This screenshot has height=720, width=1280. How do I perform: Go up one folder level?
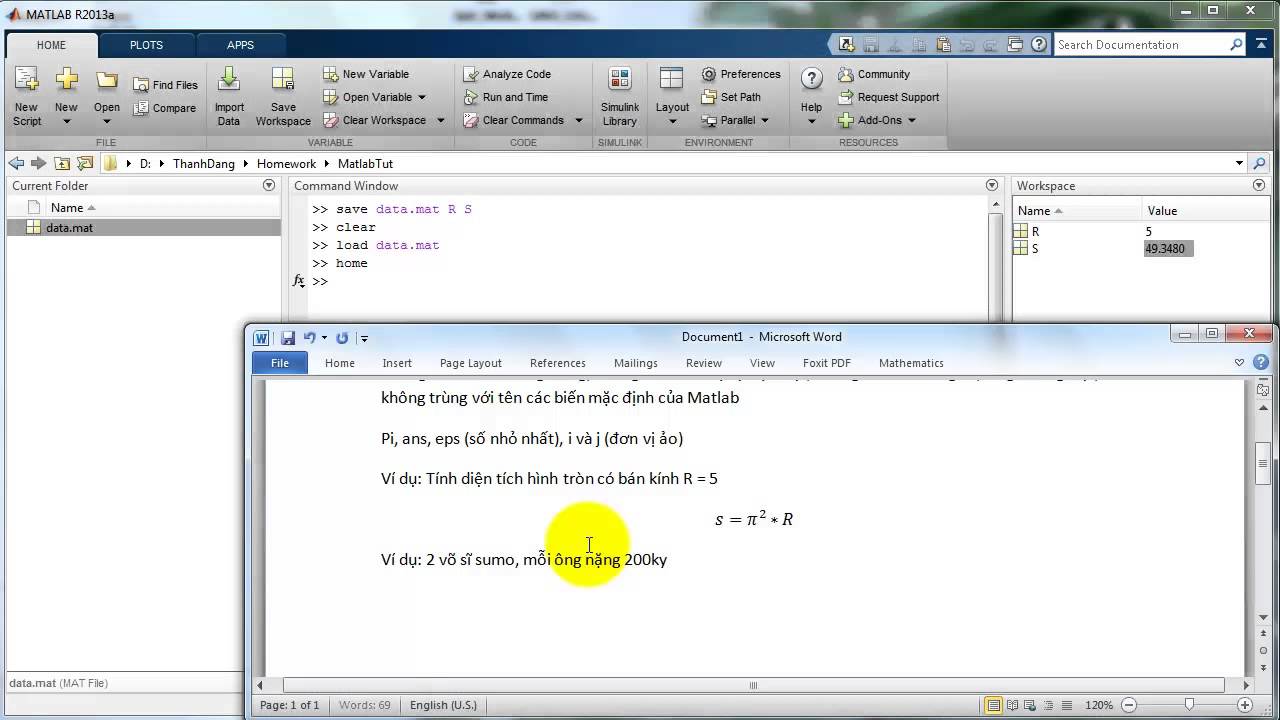[62, 163]
